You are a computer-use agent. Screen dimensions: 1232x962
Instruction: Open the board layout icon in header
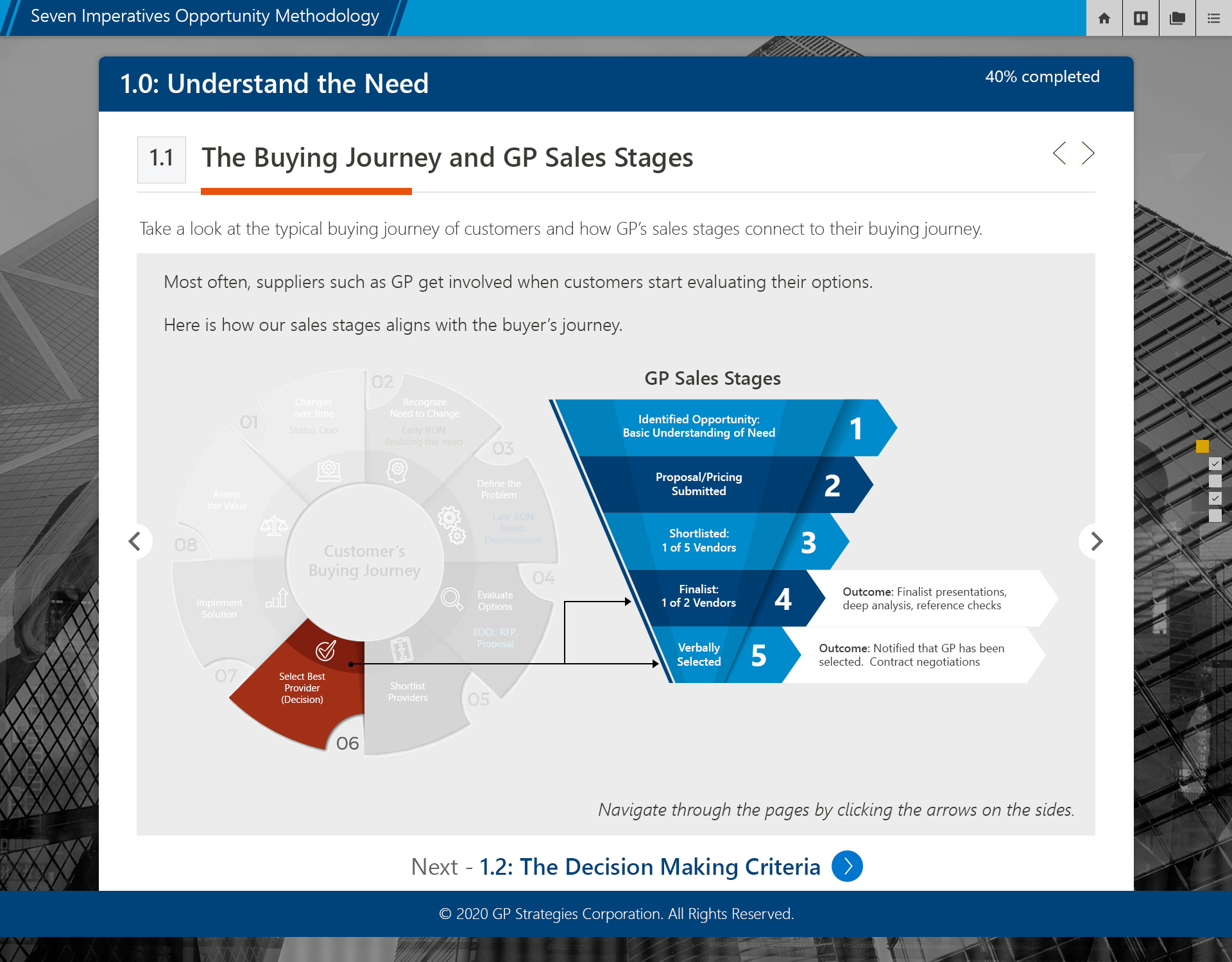(x=1141, y=18)
